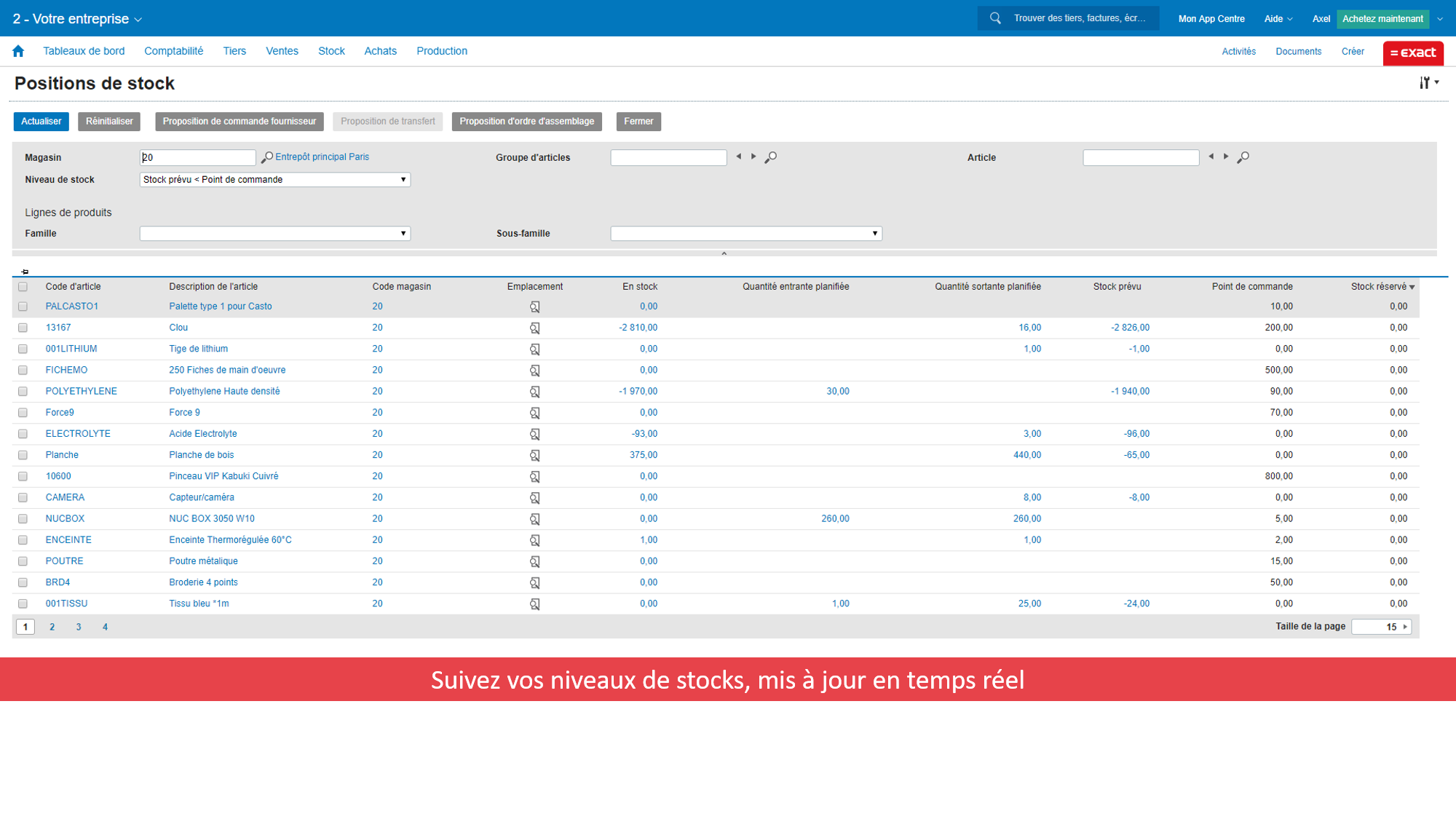Open the Achats menu tab
The width and height of the screenshot is (1456, 819).
[x=378, y=51]
